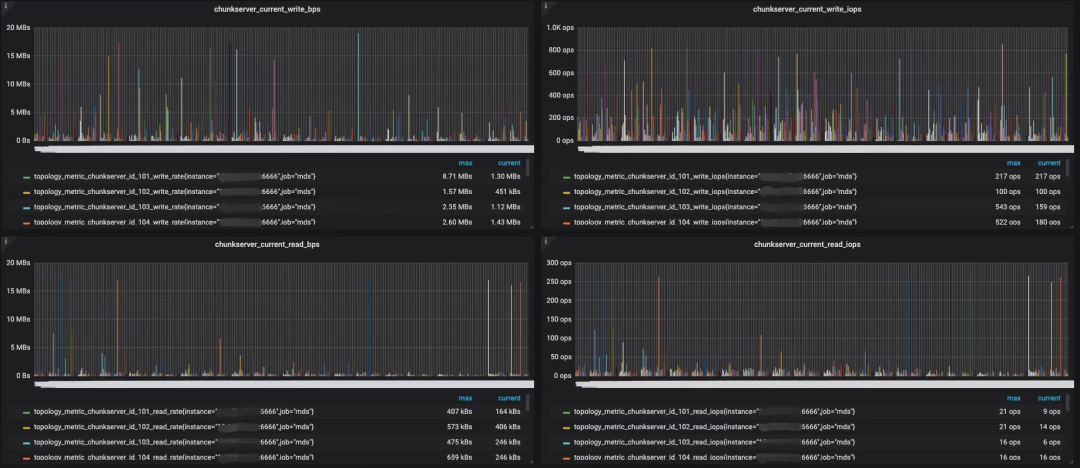This screenshot has width=1080, height=468.
Task: Open chunkserver_current_read_iops panel title menu
Action: click(807, 245)
